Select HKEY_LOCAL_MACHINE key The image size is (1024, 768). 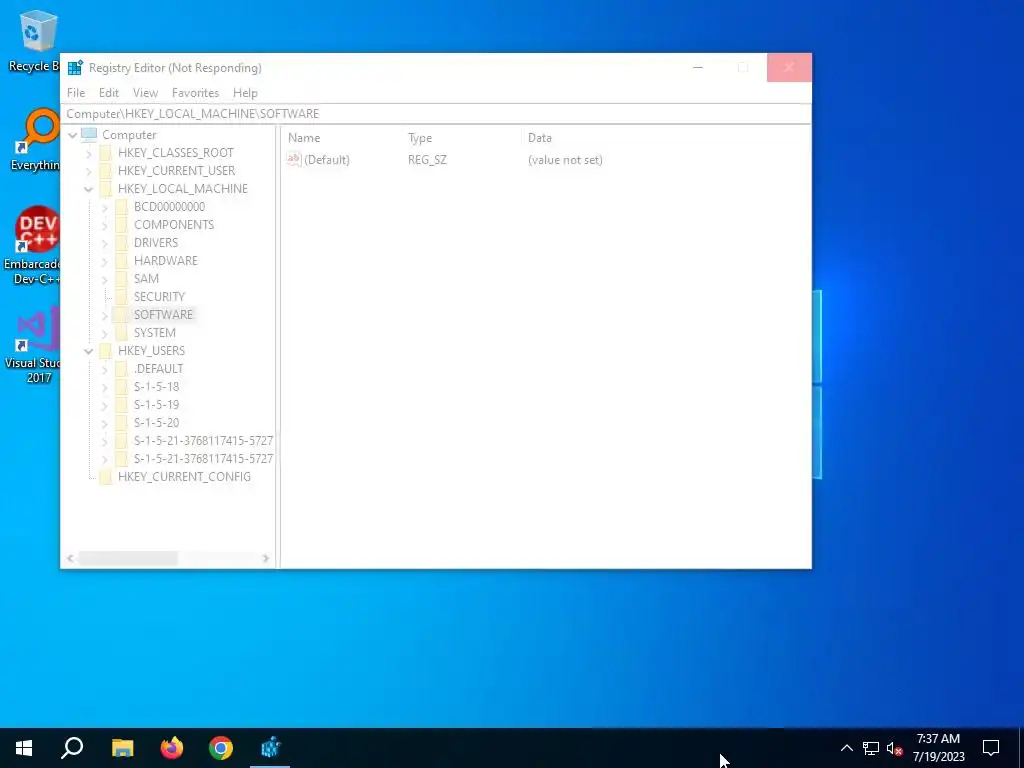(x=183, y=189)
